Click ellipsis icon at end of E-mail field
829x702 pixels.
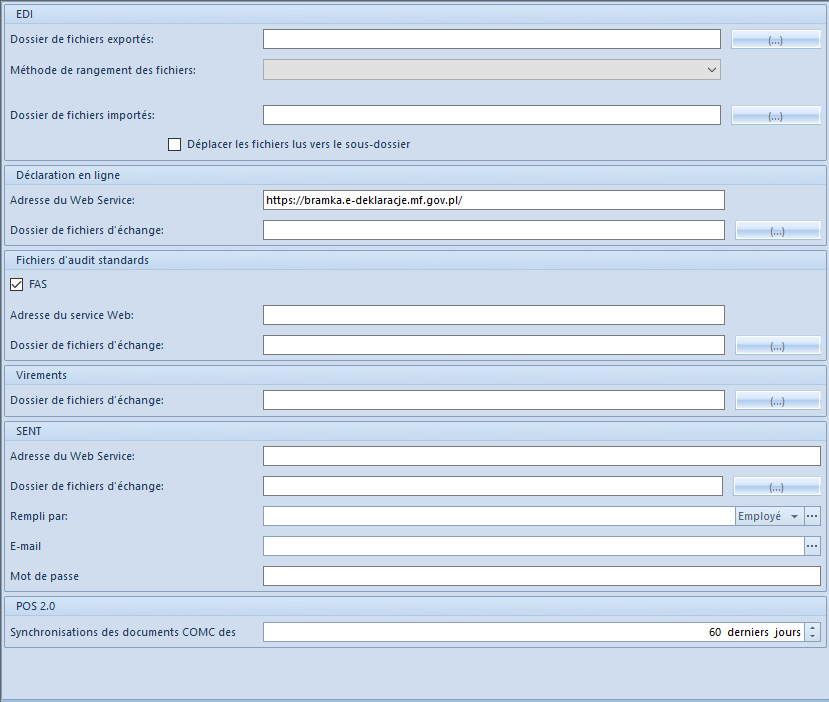tap(812, 546)
